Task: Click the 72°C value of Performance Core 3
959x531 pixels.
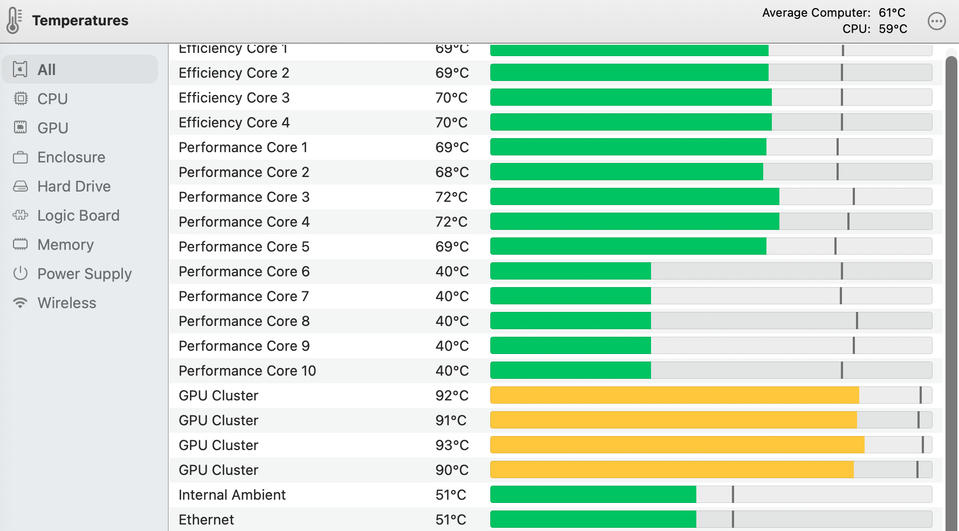Action: click(x=451, y=197)
